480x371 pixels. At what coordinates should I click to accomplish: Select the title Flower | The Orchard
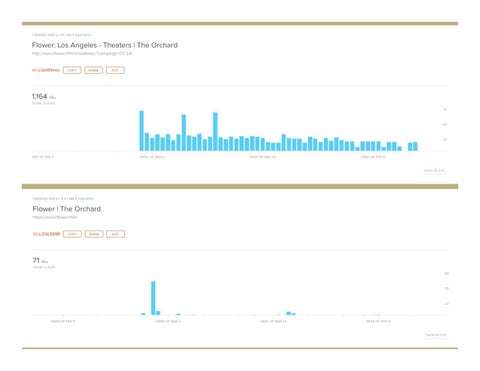[67, 209]
